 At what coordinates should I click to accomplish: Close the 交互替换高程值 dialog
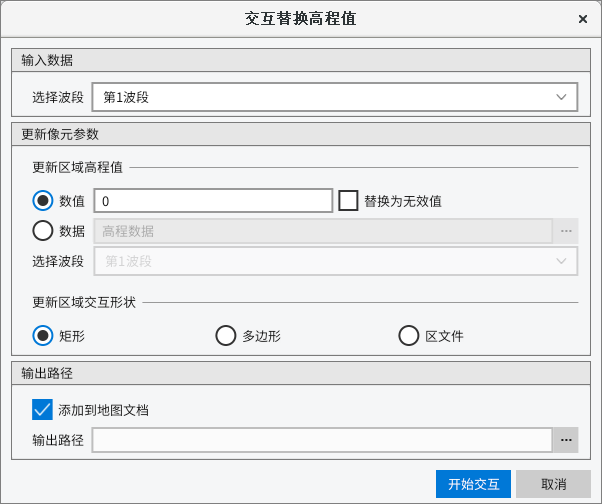click(x=582, y=19)
